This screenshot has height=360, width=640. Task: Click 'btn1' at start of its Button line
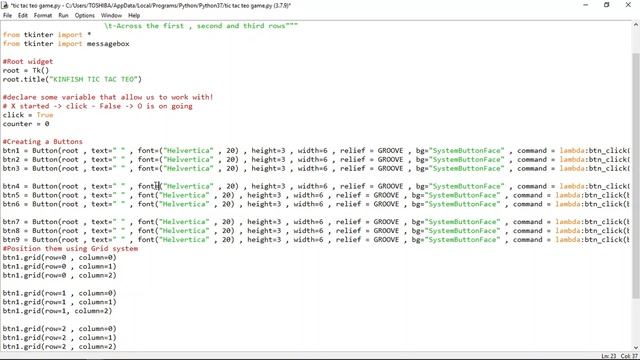[11, 151]
